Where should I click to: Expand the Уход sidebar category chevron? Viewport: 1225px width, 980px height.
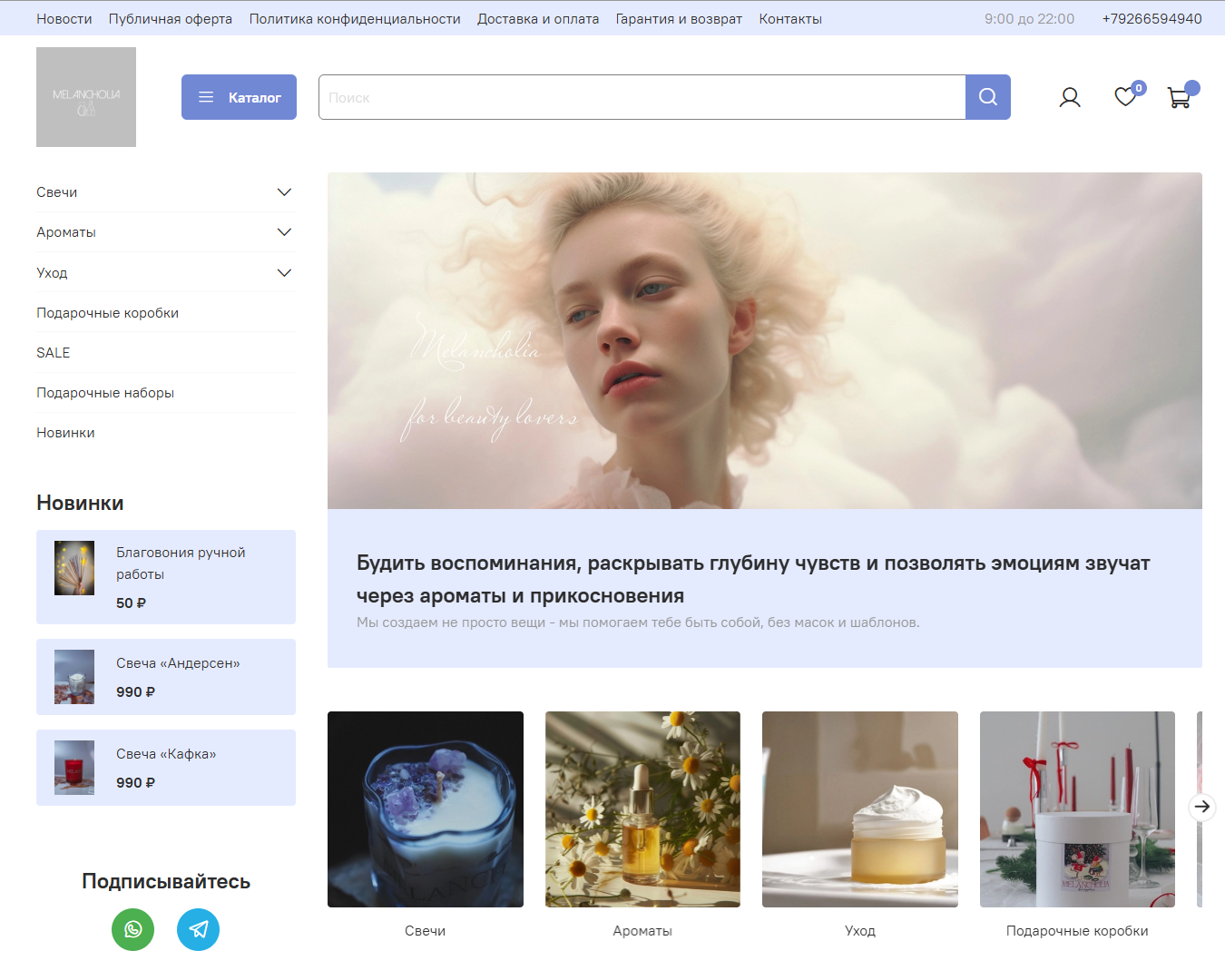(x=284, y=273)
